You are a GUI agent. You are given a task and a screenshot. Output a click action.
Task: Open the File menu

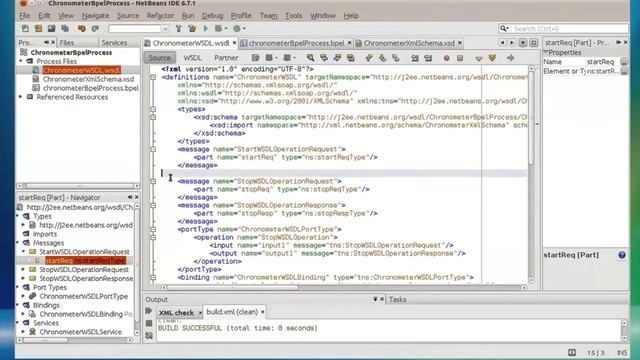tap(24, 16)
